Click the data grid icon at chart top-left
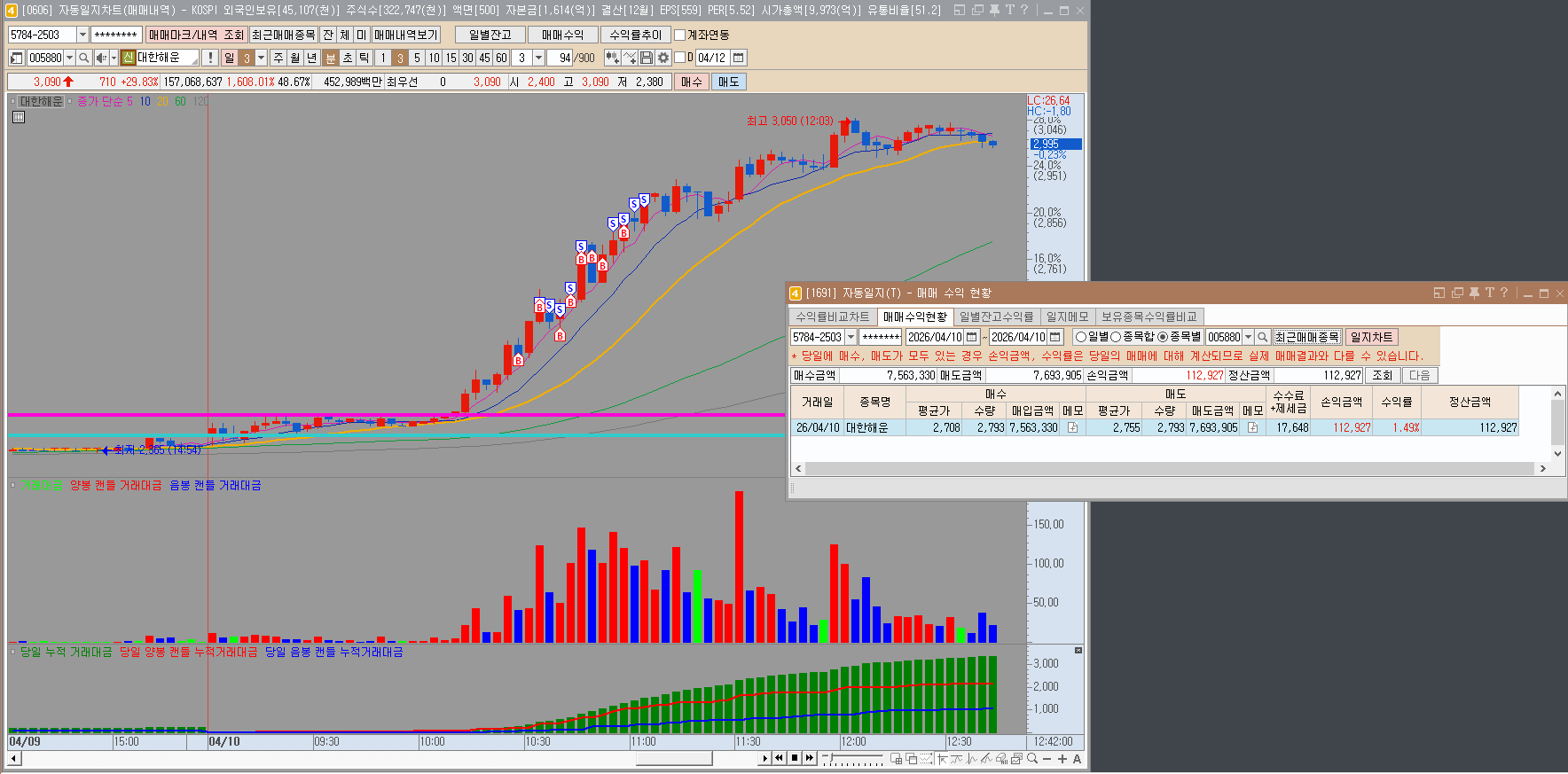 click(x=18, y=116)
